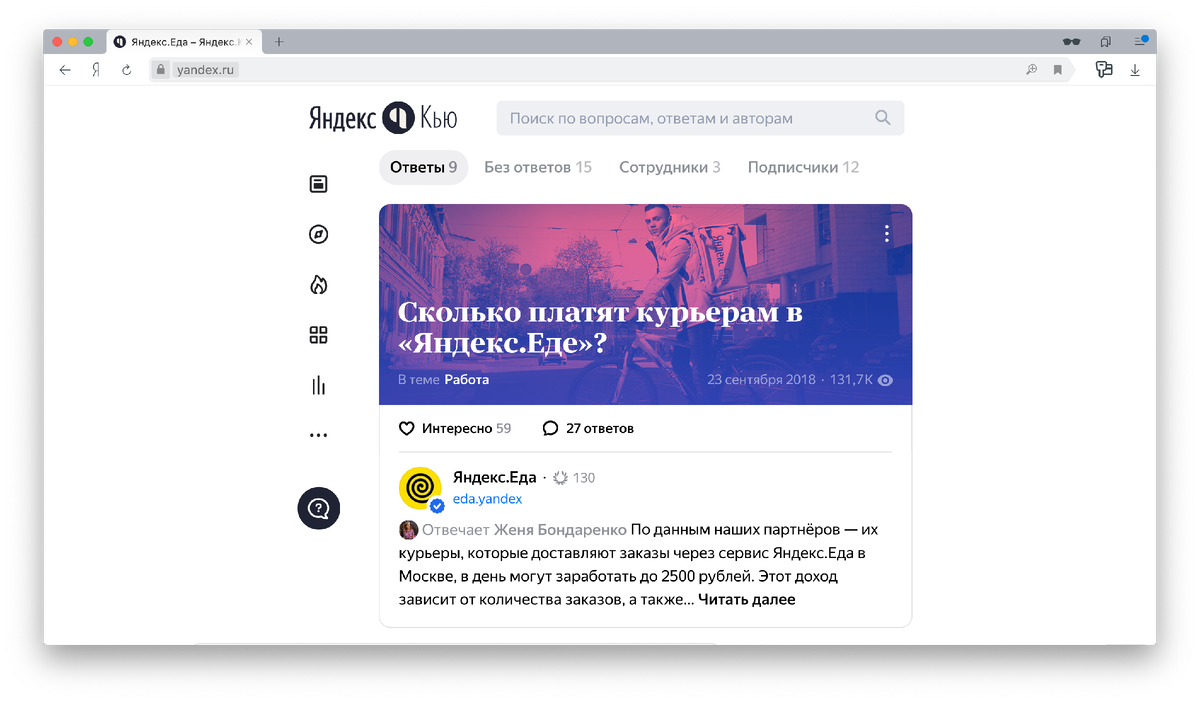Open the Яндекс.Еда author name
Image resolution: width=1200 pixels, height=702 pixels.
click(495, 477)
